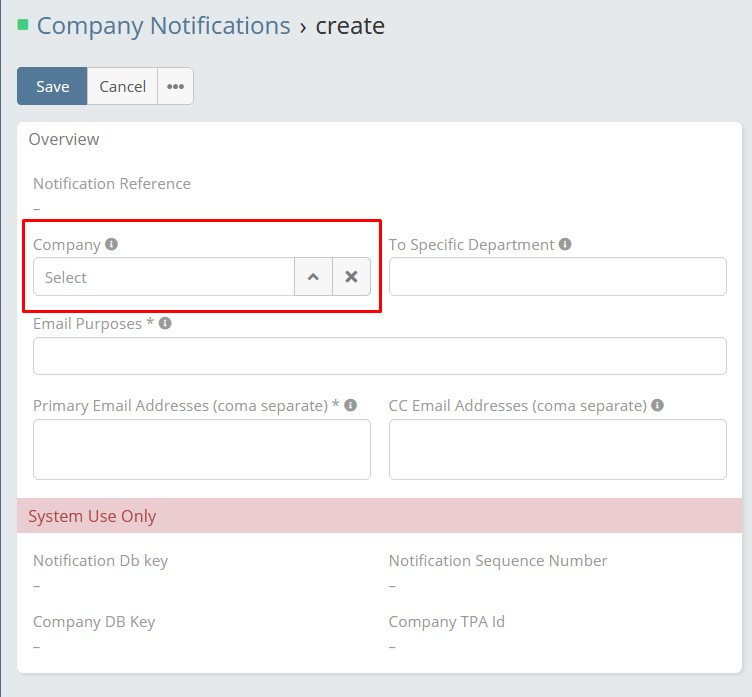Clear the Company selection with the X icon
This screenshot has height=697, width=752.
(351, 277)
